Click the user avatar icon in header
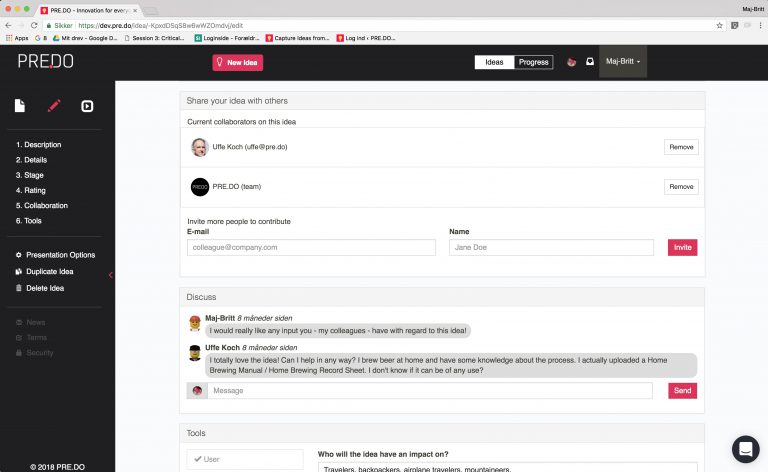This screenshot has height=472, width=768. coord(571,62)
